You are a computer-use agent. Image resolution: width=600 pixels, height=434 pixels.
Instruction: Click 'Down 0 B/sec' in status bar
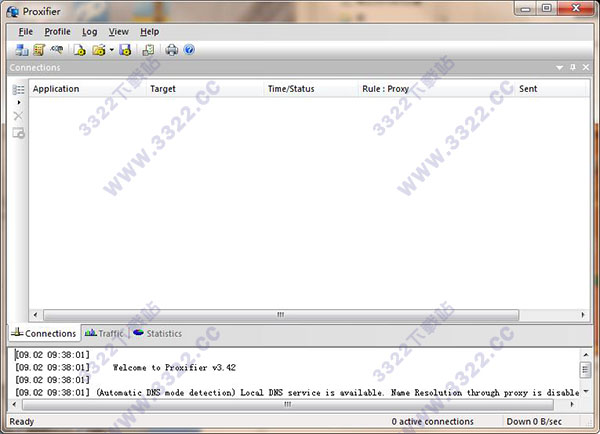tap(534, 421)
